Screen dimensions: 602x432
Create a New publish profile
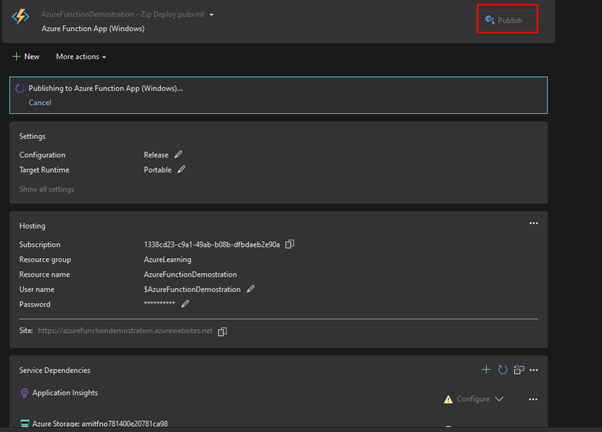pos(26,57)
